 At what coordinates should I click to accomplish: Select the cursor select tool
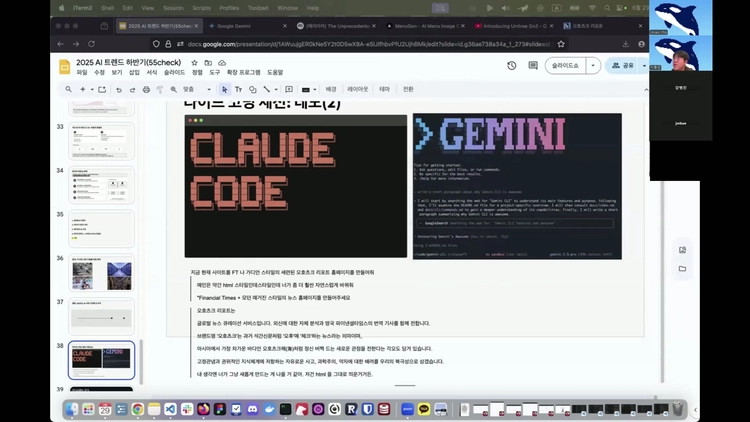point(224,89)
